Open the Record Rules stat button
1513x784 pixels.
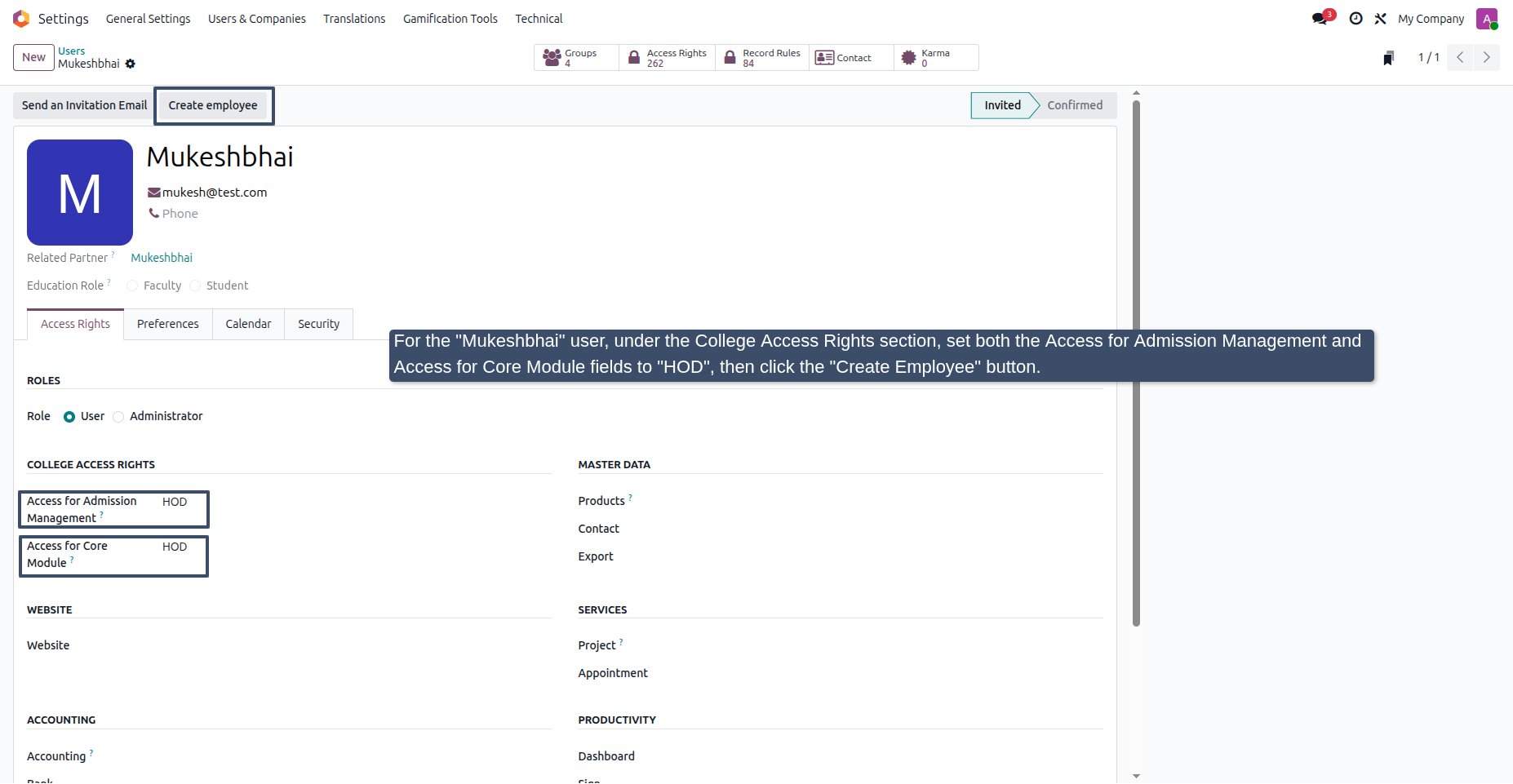pos(763,58)
